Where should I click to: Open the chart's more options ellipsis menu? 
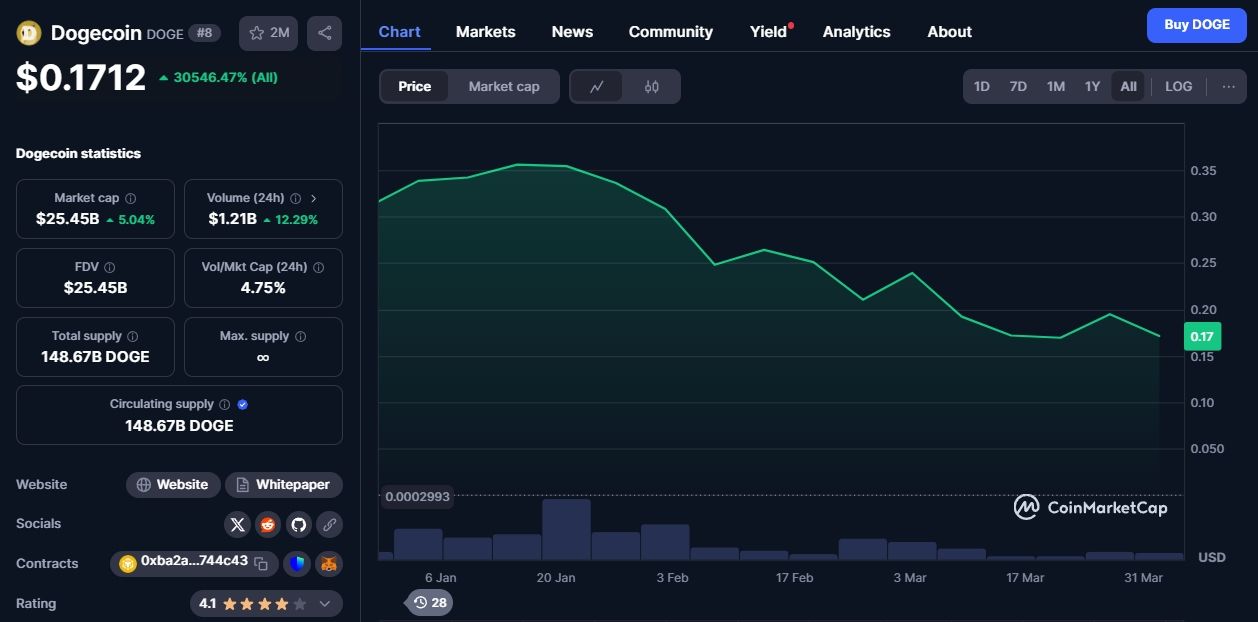[x=1228, y=87]
